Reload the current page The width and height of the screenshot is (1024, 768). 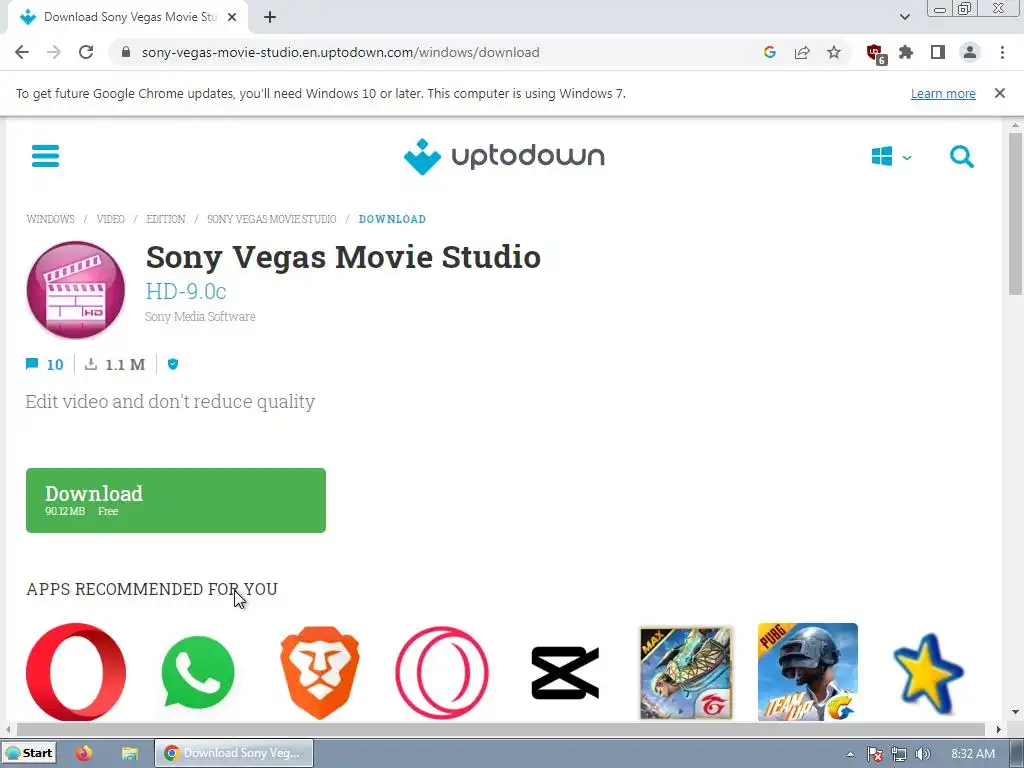tap(86, 52)
